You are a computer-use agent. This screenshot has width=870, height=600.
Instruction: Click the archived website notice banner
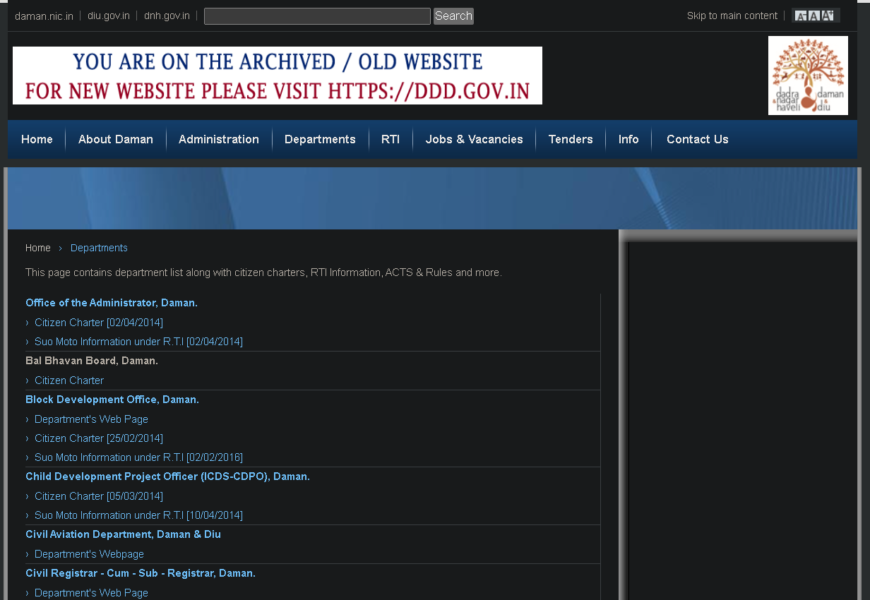pyautogui.click(x=277, y=75)
